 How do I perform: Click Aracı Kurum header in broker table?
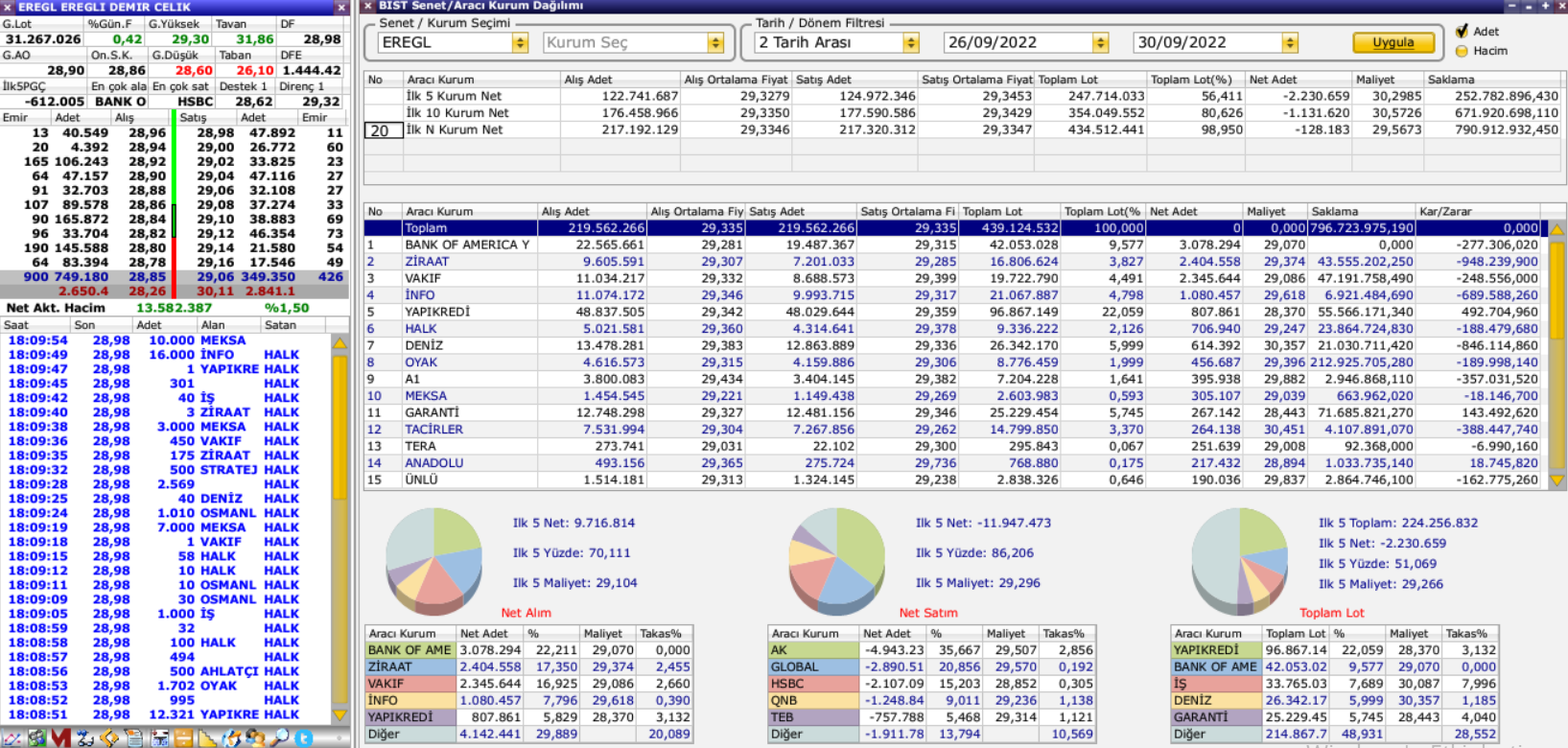470,211
